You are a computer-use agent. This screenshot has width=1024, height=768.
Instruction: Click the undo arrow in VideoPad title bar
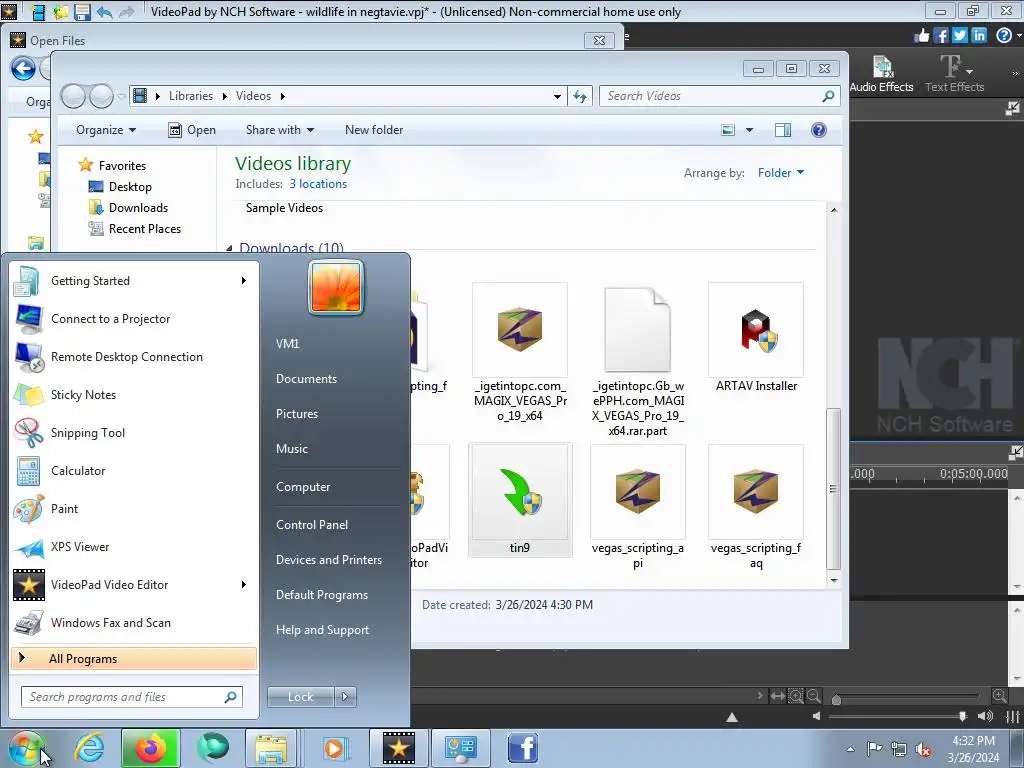click(x=104, y=11)
